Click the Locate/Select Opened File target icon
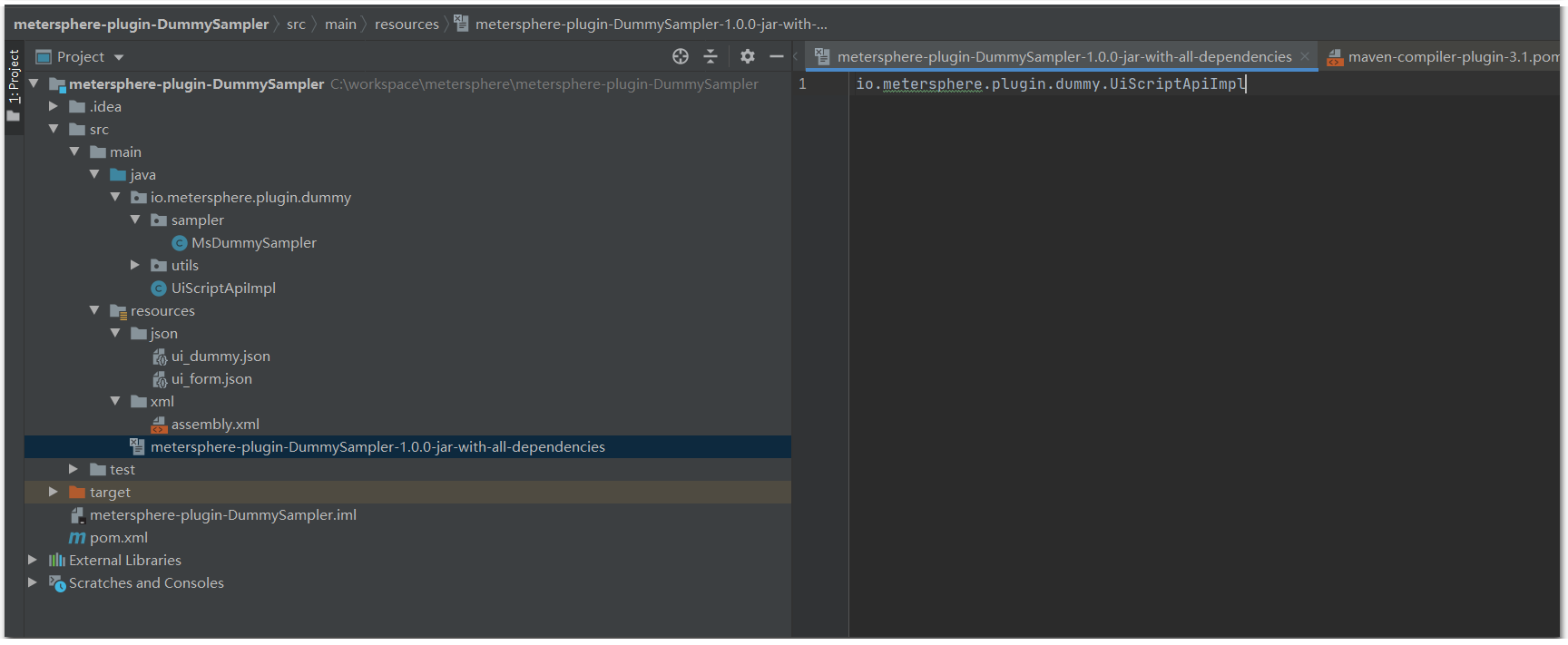This screenshot has height=645, width=1568. (681, 56)
